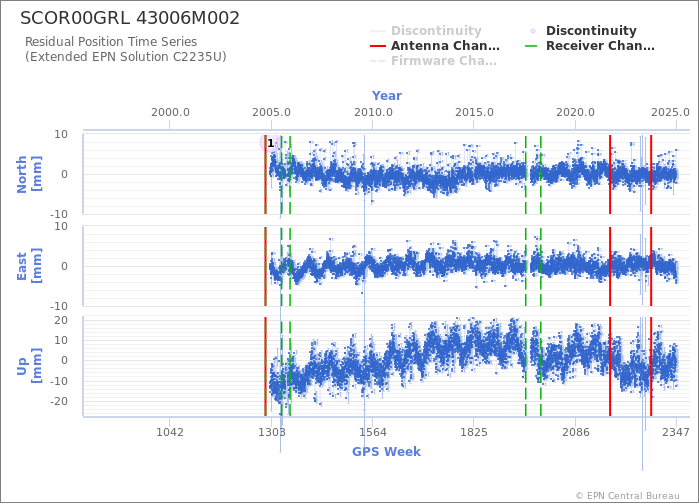This screenshot has height=504, width=700.
Task: Click the SCOR00GRL 43006M002 chart title
Action: (130, 18)
